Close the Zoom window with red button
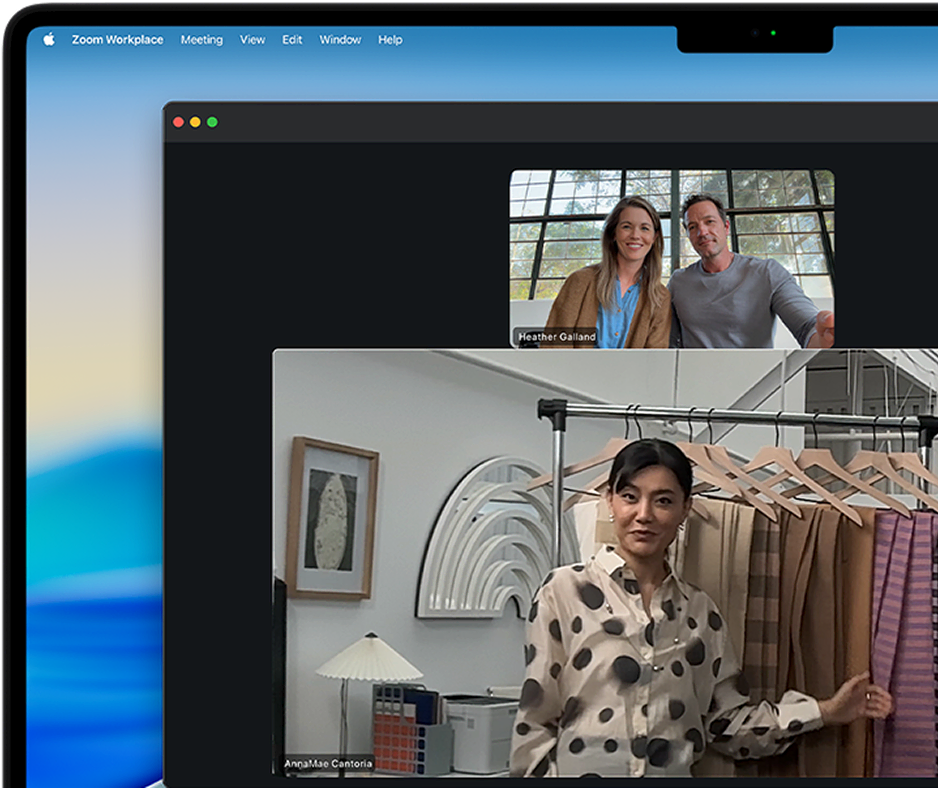Viewport: 938px width, 788px height. 178,122
